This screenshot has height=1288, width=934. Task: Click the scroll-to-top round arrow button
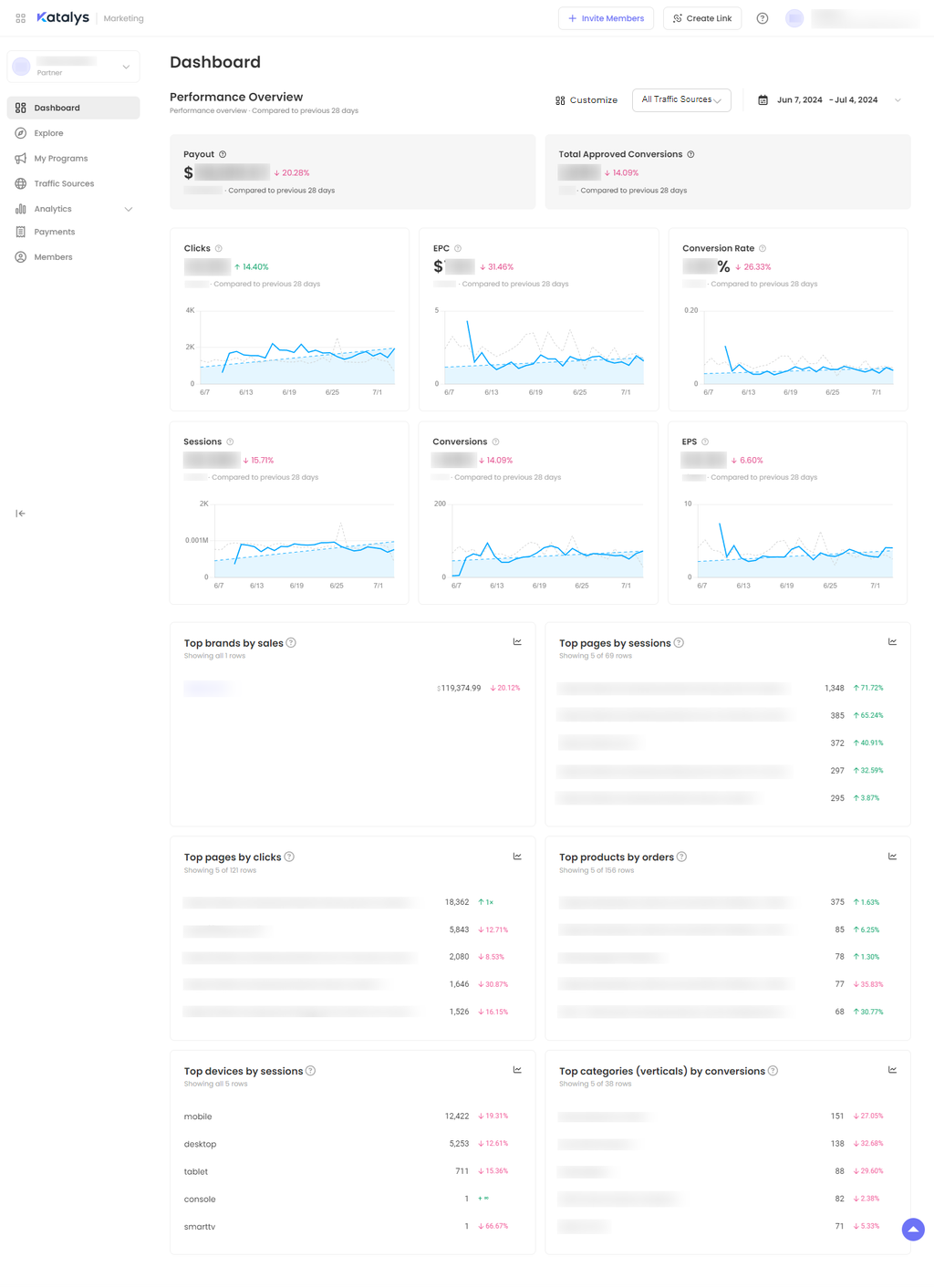coord(913,1230)
